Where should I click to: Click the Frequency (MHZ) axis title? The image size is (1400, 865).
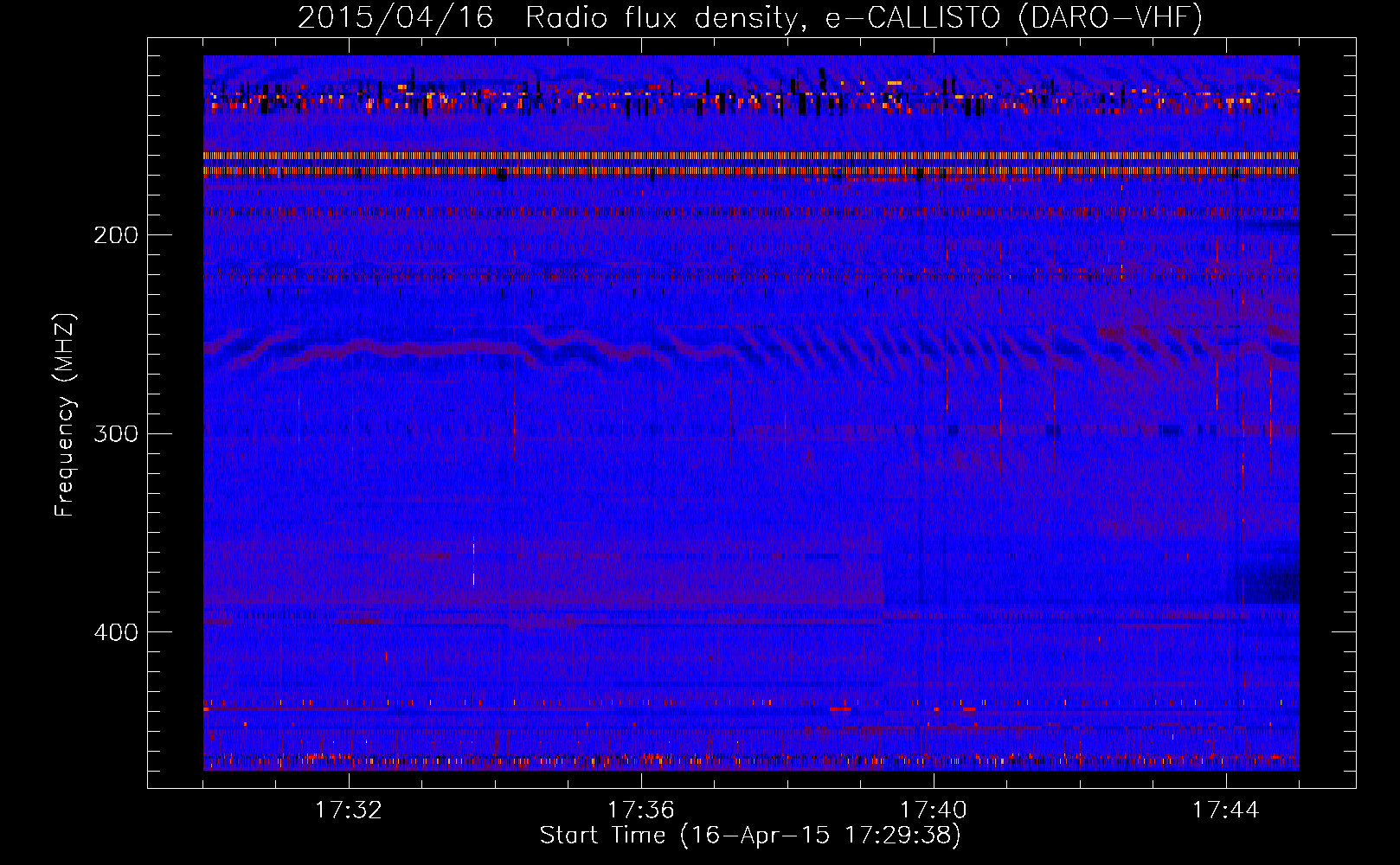click(x=65, y=414)
